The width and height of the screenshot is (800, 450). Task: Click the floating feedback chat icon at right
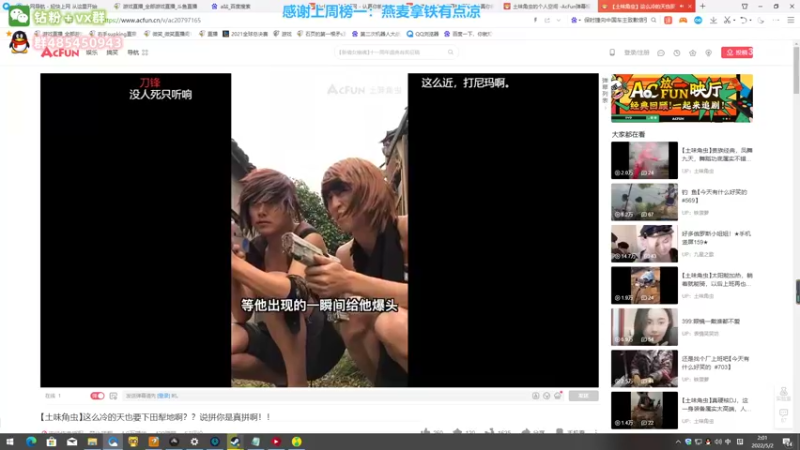pos(783,413)
